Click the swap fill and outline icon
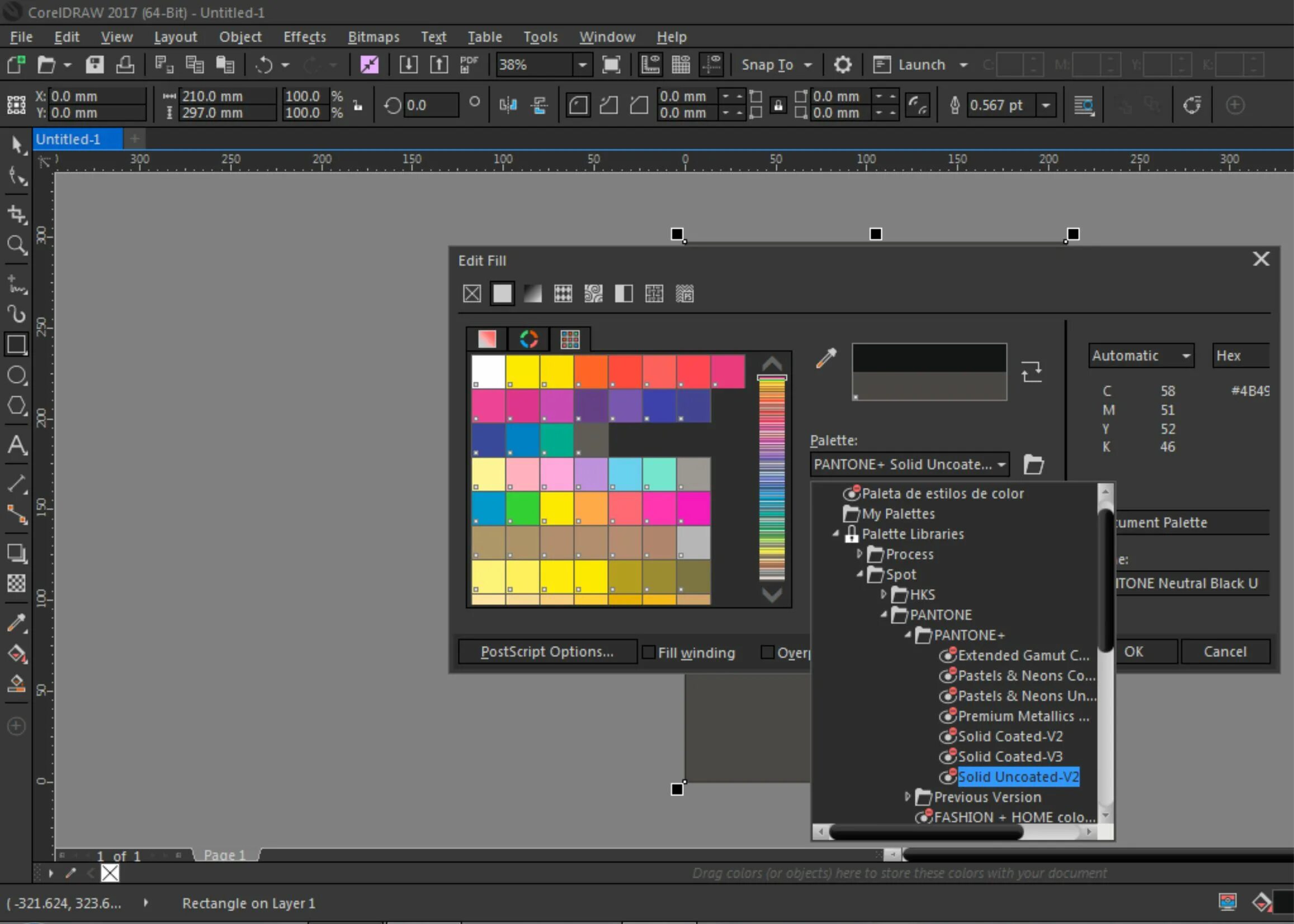 [x=1033, y=371]
